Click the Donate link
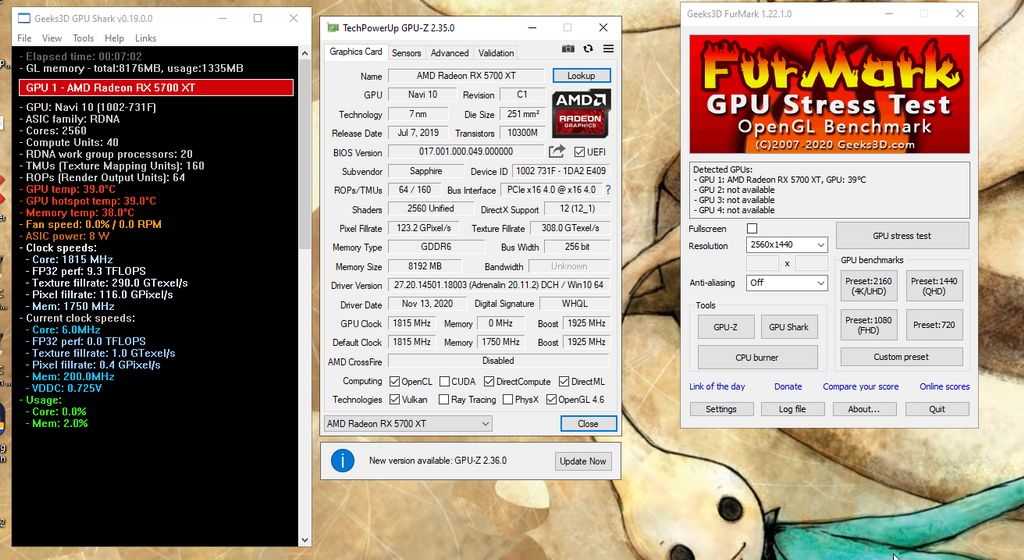The height and width of the screenshot is (560, 1024). pos(788,386)
